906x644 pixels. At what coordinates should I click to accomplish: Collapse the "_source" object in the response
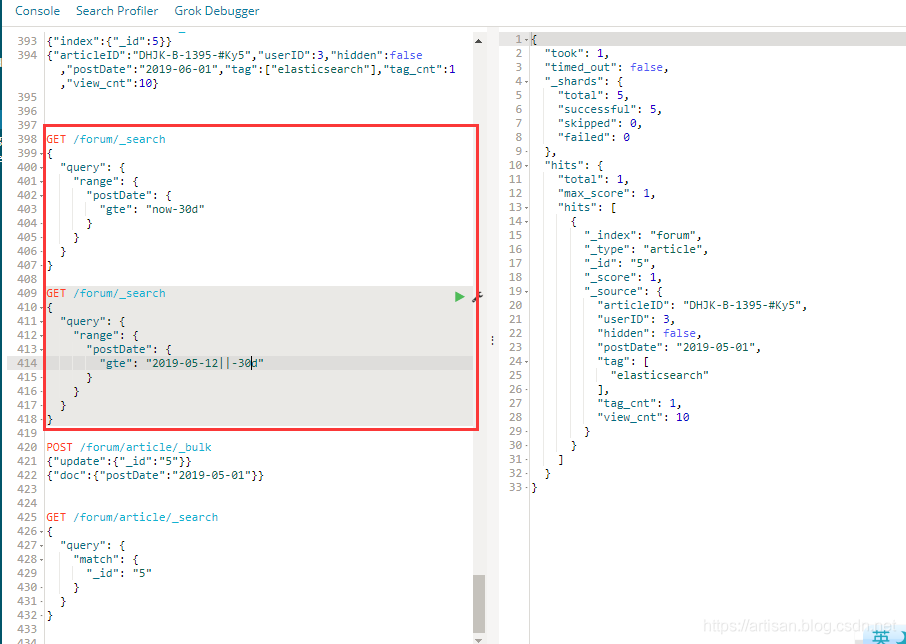525,291
